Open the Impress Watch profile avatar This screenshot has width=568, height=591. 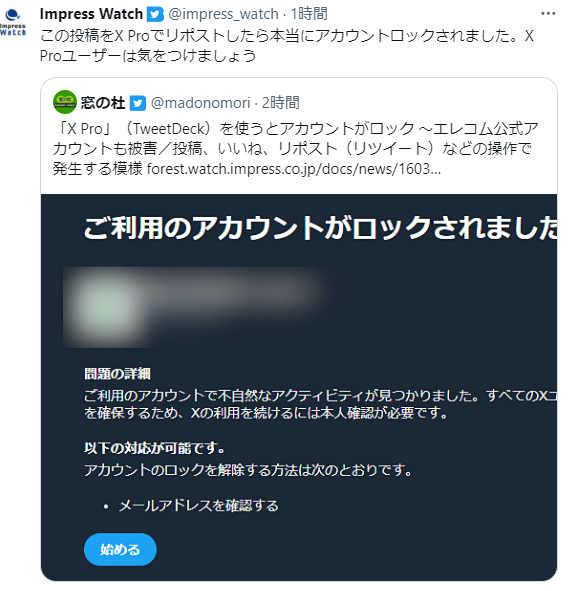coord(13,23)
